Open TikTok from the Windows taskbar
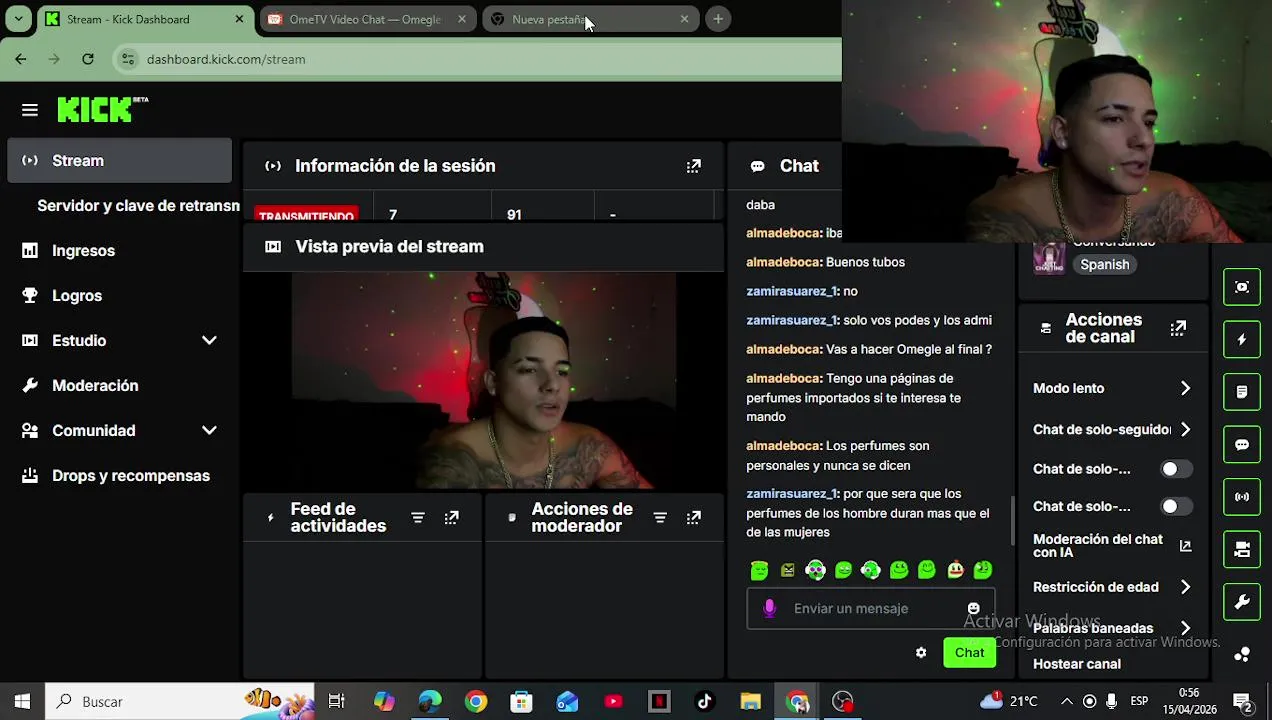Screen dimensions: 1272x720 click(x=705, y=702)
